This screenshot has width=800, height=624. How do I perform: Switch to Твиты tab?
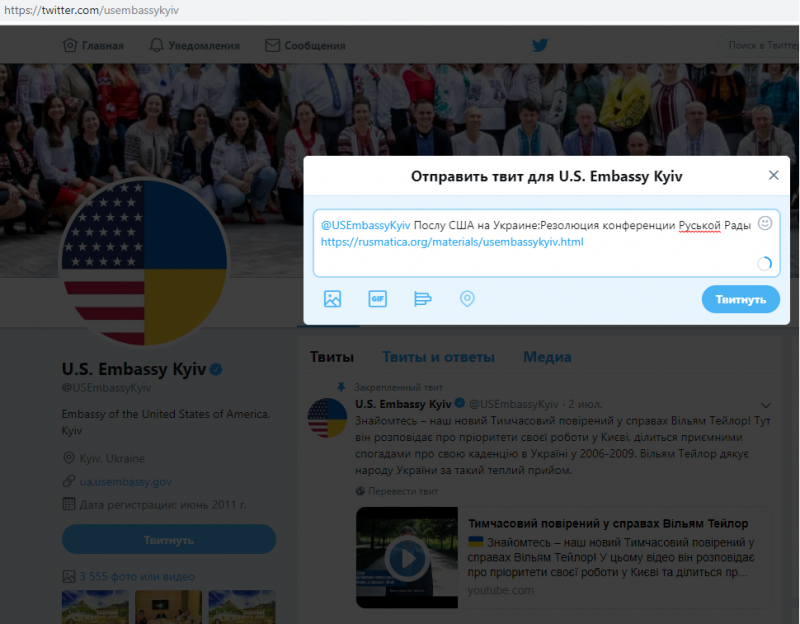332,357
